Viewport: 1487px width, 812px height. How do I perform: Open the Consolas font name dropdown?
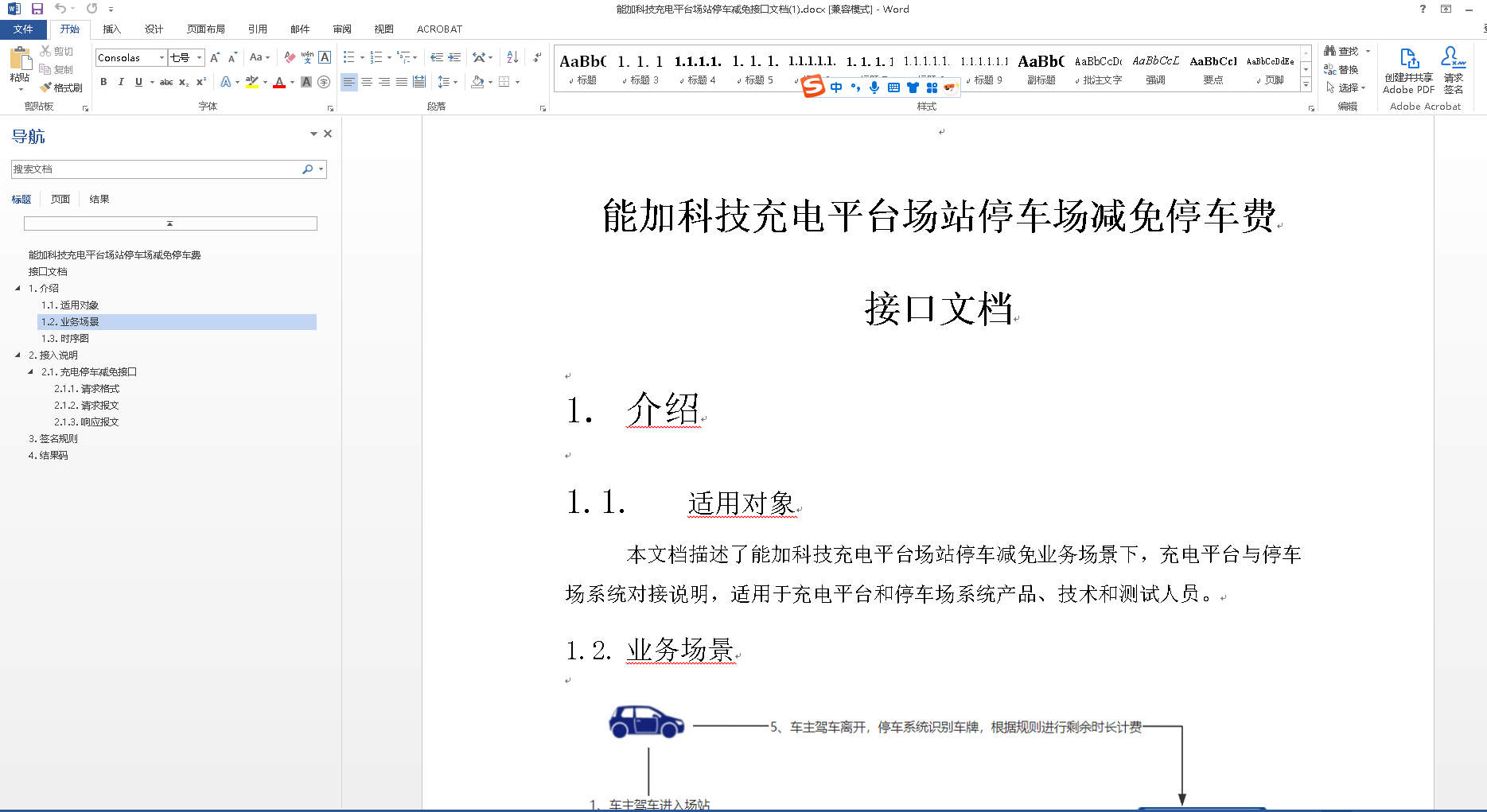coord(162,57)
